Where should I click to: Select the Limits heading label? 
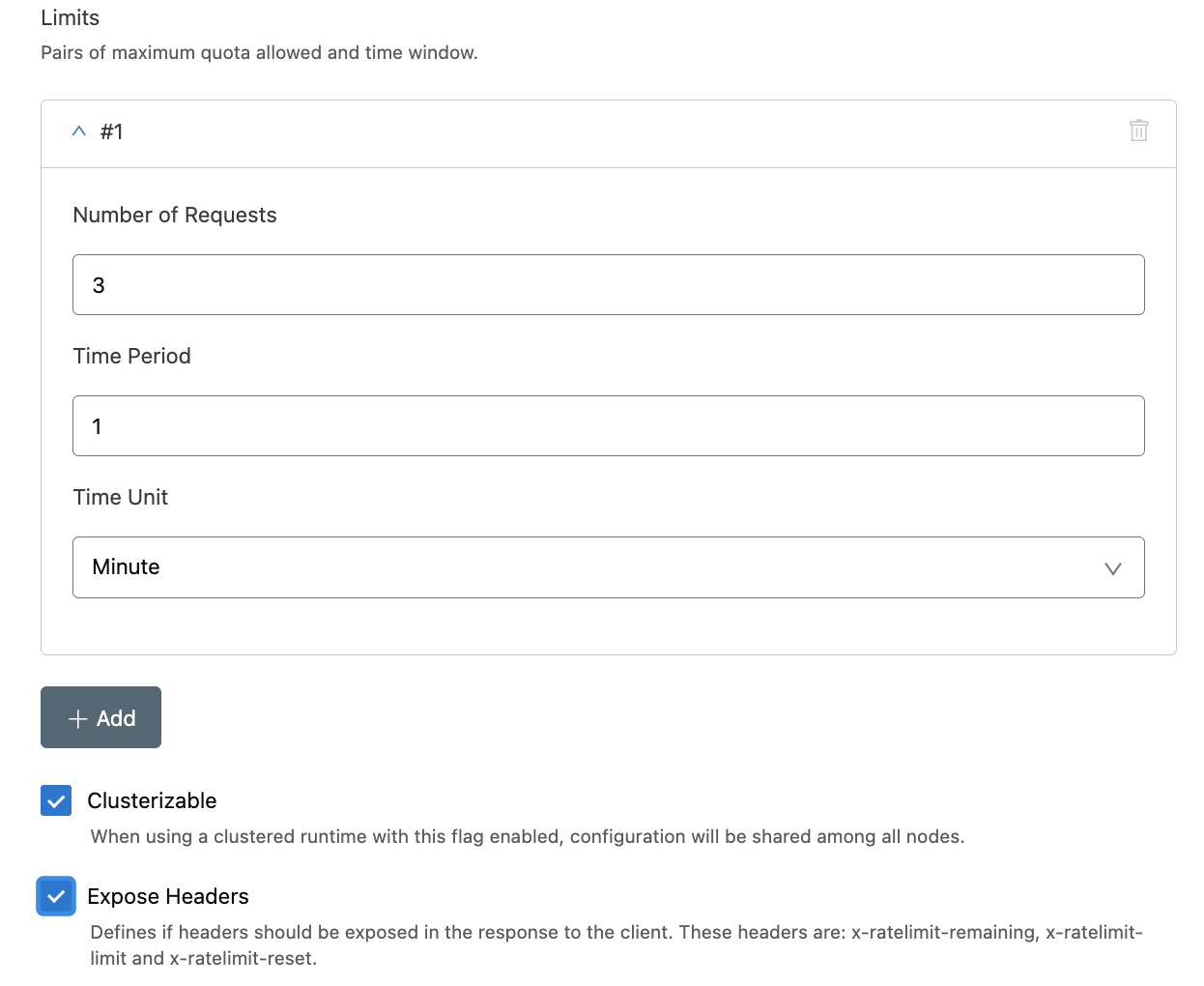coord(68,17)
